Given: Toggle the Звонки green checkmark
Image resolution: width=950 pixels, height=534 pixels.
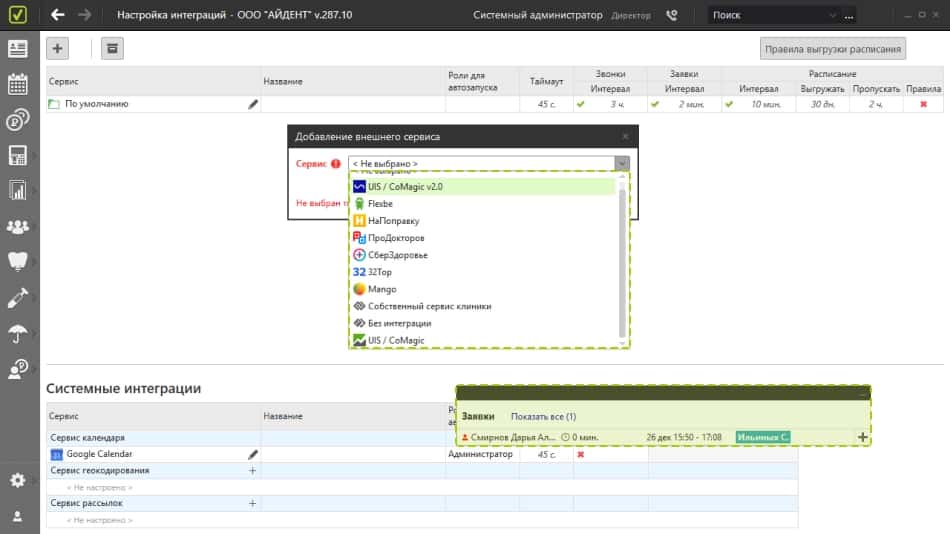Looking at the screenshot, I should [580, 104].
